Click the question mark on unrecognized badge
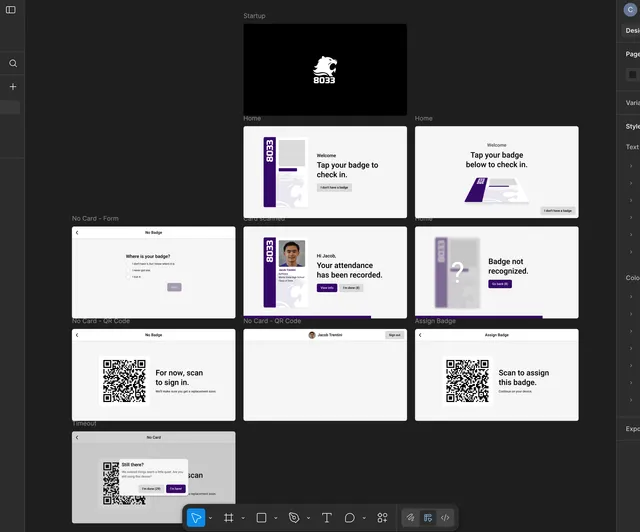Viewport: 640px width, 532px height. point(458,272)
